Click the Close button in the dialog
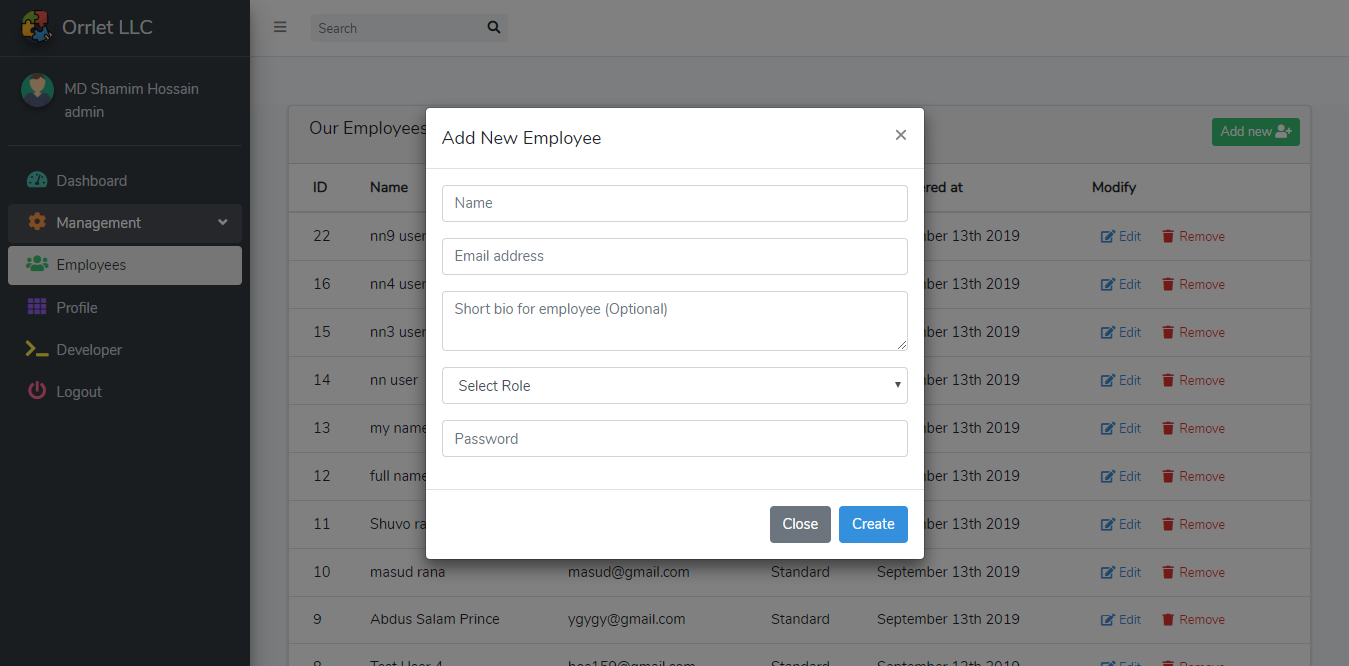The height and width of the screenshot is (666, 1349). pos(800,524)
